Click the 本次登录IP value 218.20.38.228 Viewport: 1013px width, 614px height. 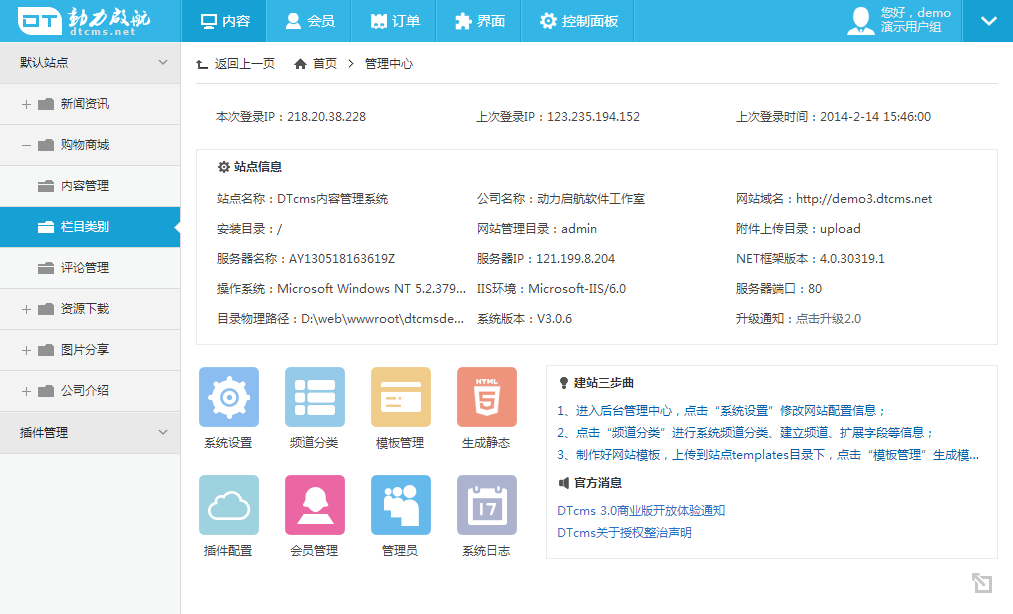pyautogui.click(x=326, y=117)
